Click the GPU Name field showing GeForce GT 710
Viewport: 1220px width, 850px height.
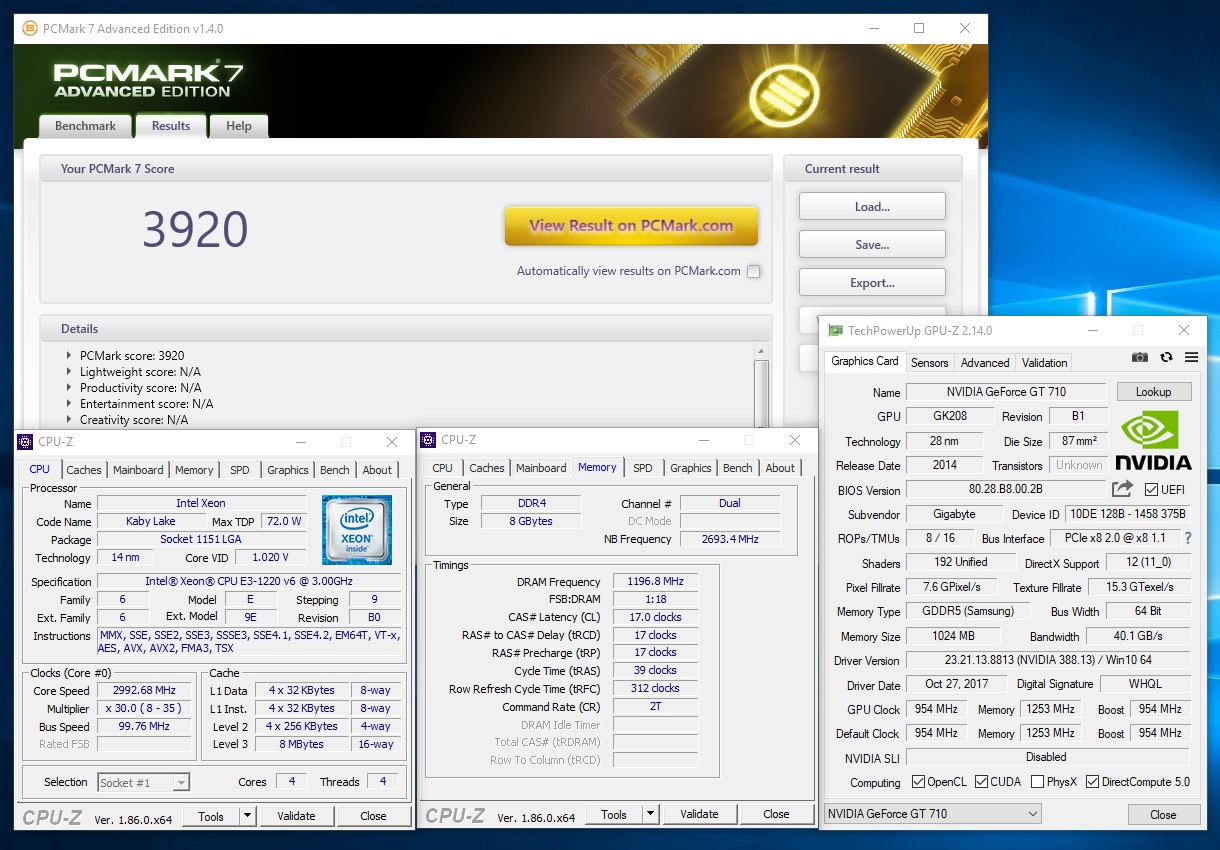click(1006, 392)
